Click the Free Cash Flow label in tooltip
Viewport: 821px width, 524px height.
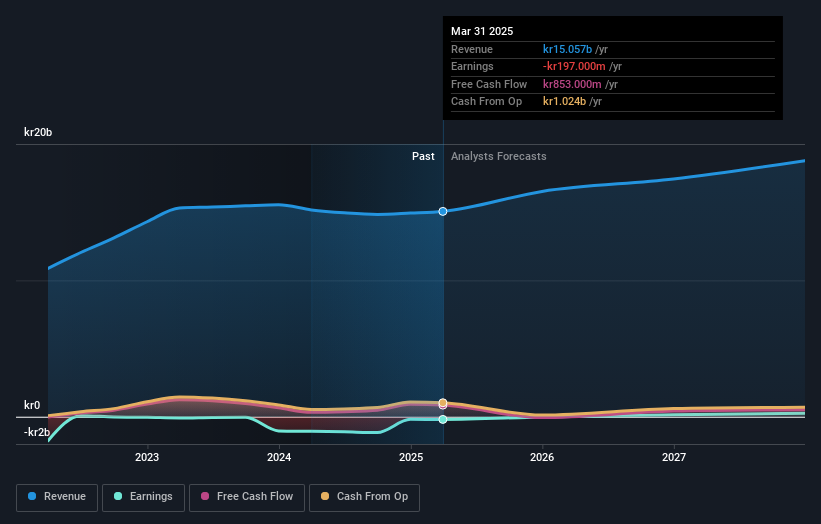(x=489, y=84)
